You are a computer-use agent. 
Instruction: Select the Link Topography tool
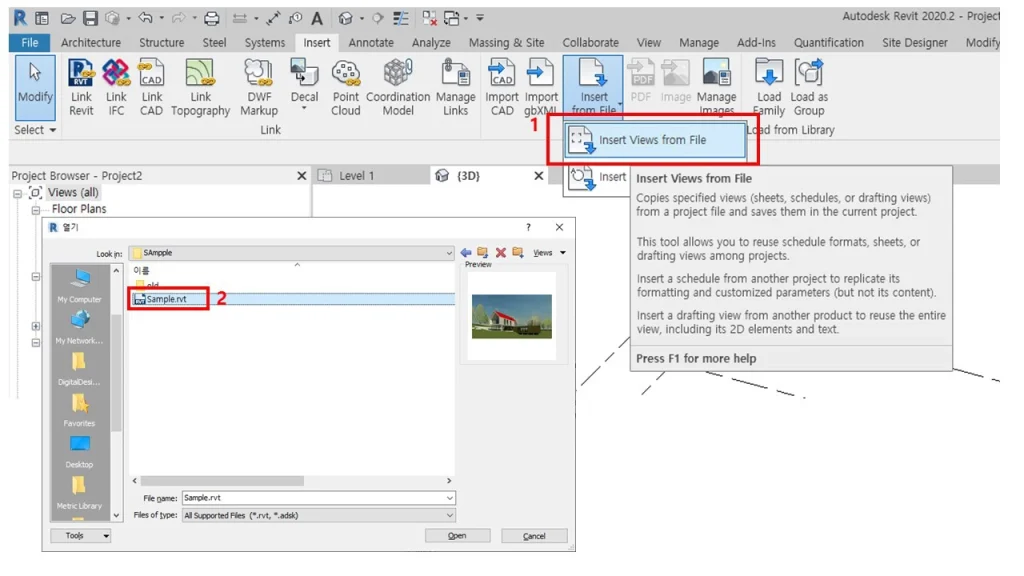(x=200, y=88)
